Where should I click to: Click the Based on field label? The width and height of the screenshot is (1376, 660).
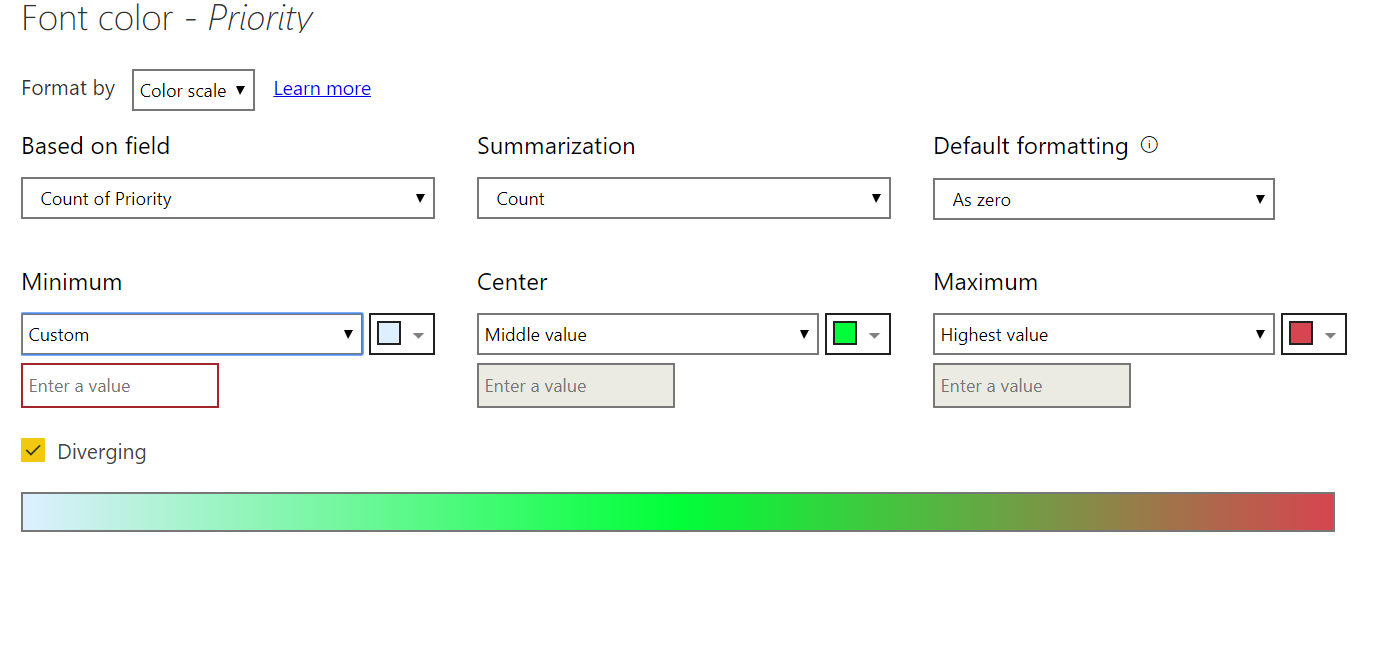(96, 146)
